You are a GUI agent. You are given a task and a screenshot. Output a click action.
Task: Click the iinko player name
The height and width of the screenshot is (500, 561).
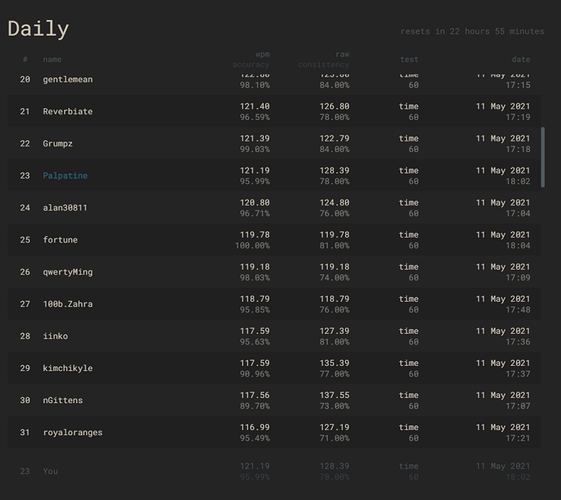pos(55,336)
